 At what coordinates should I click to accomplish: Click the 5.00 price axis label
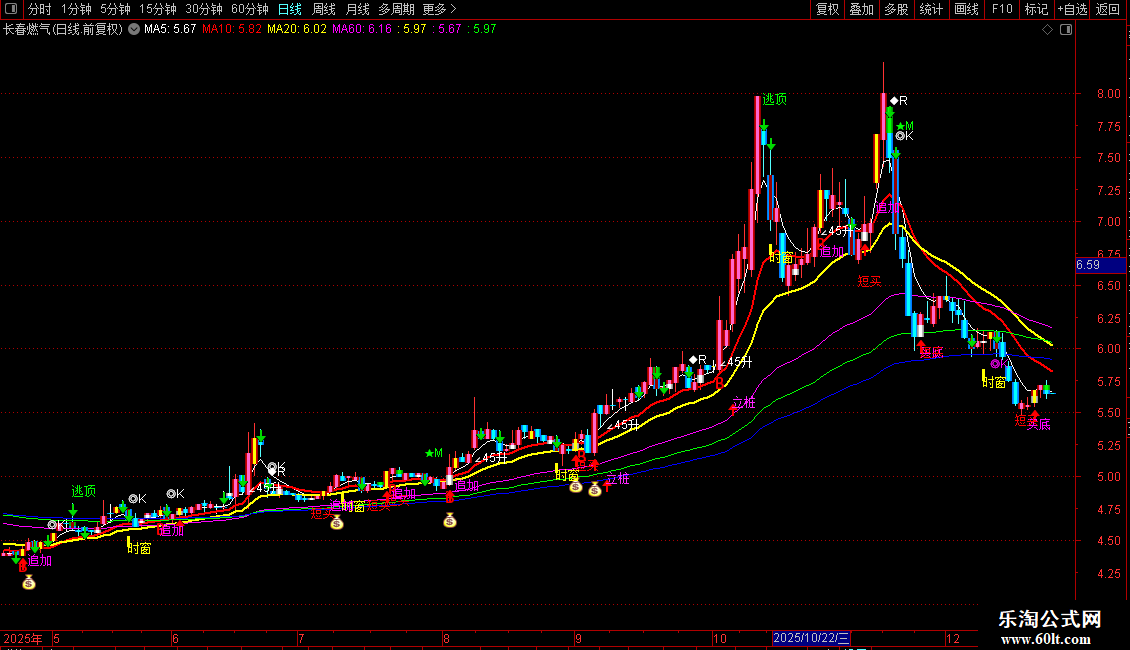click(x=1108, y=477)
